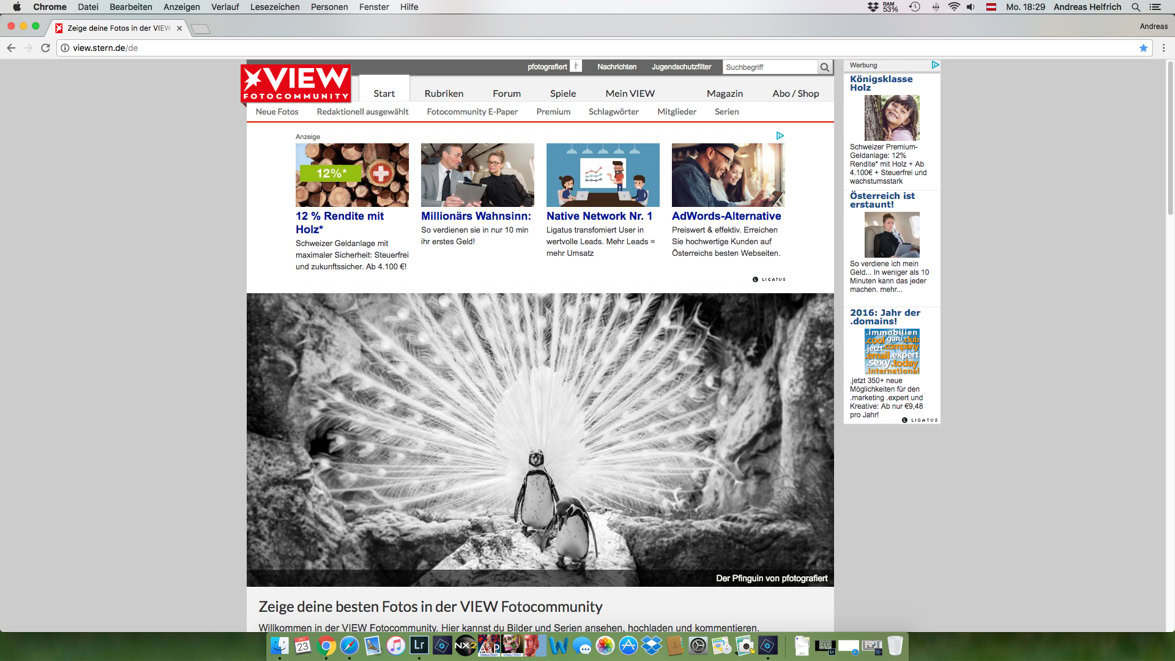The width and height of the screenshot is (1175, 661).
Task: Launch Safari from the dock
Action: click(349, 645)
